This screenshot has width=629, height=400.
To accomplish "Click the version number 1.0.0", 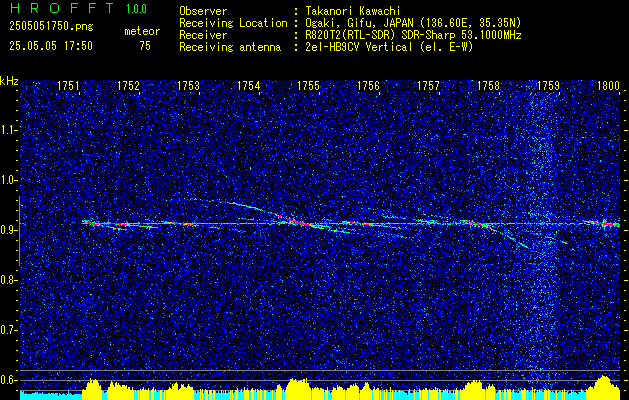I will point(136,9).
